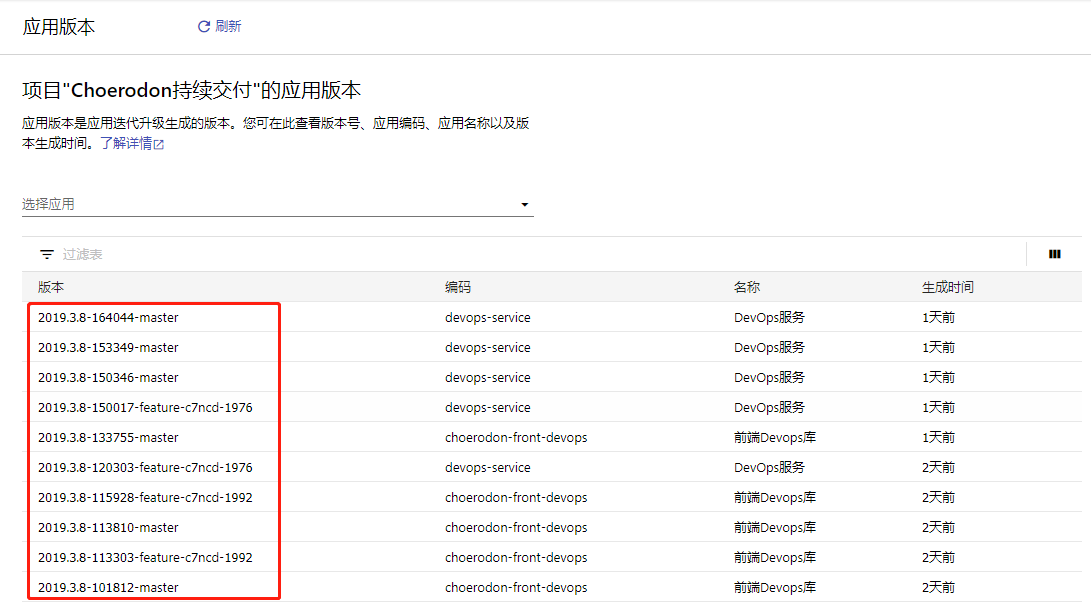Click choerodon-front-devops in 115928 row
1091x603 pixels.
point(516,497)
